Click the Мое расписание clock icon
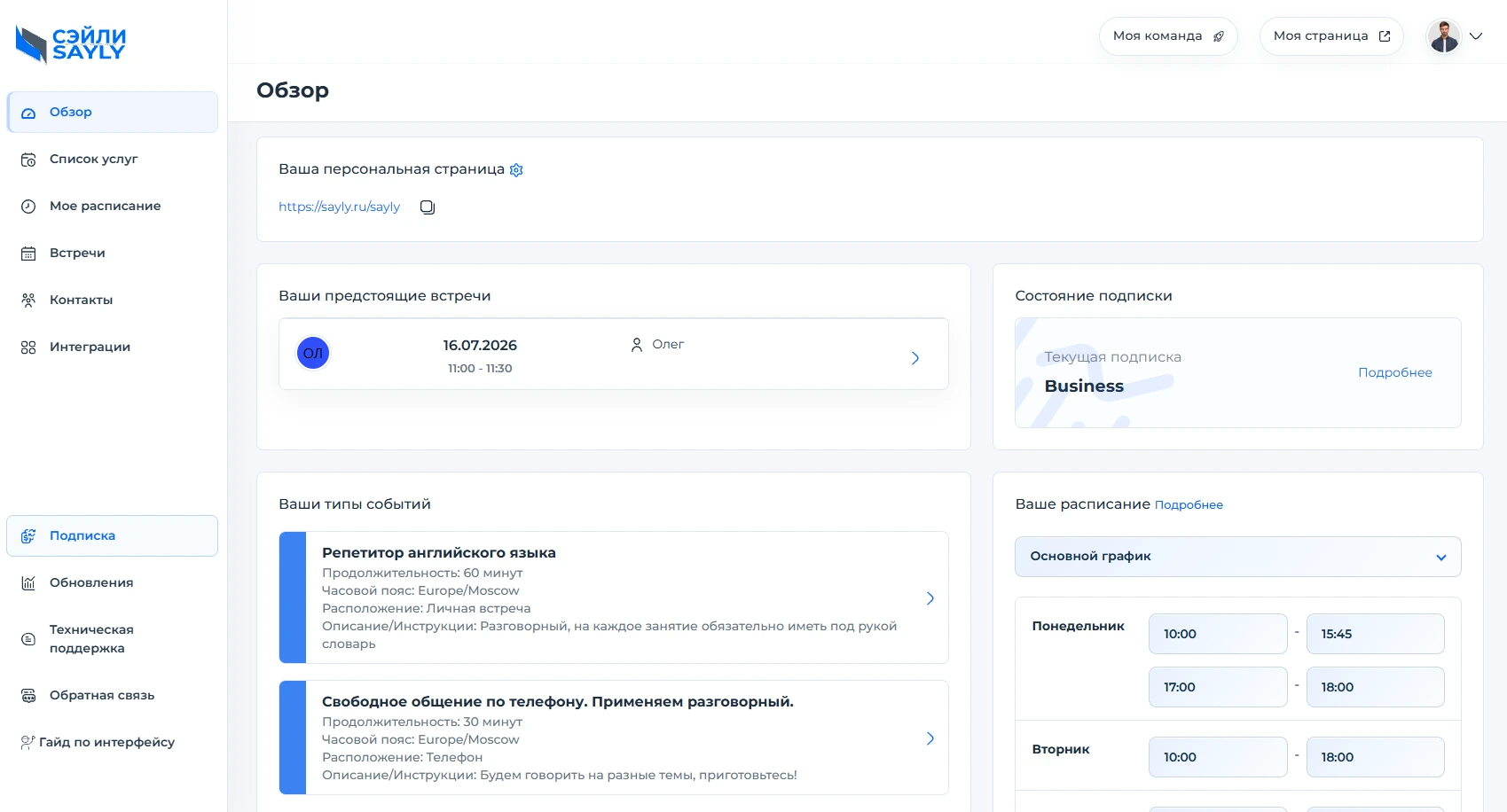The height and width of the screenshot is (812, 1507). pos(28,207)
